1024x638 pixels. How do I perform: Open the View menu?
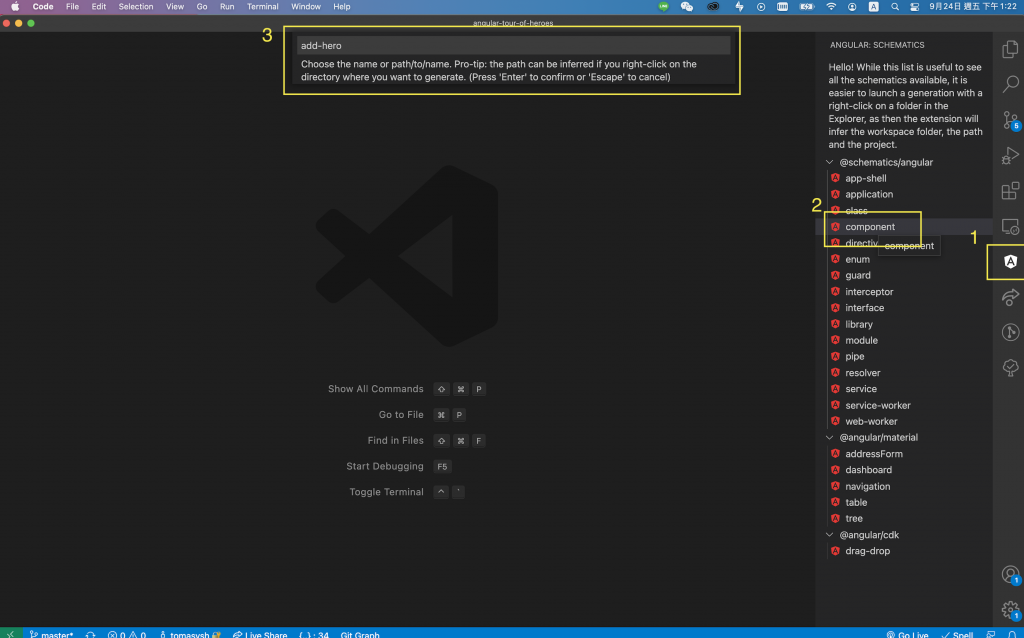tap(175, 7)
